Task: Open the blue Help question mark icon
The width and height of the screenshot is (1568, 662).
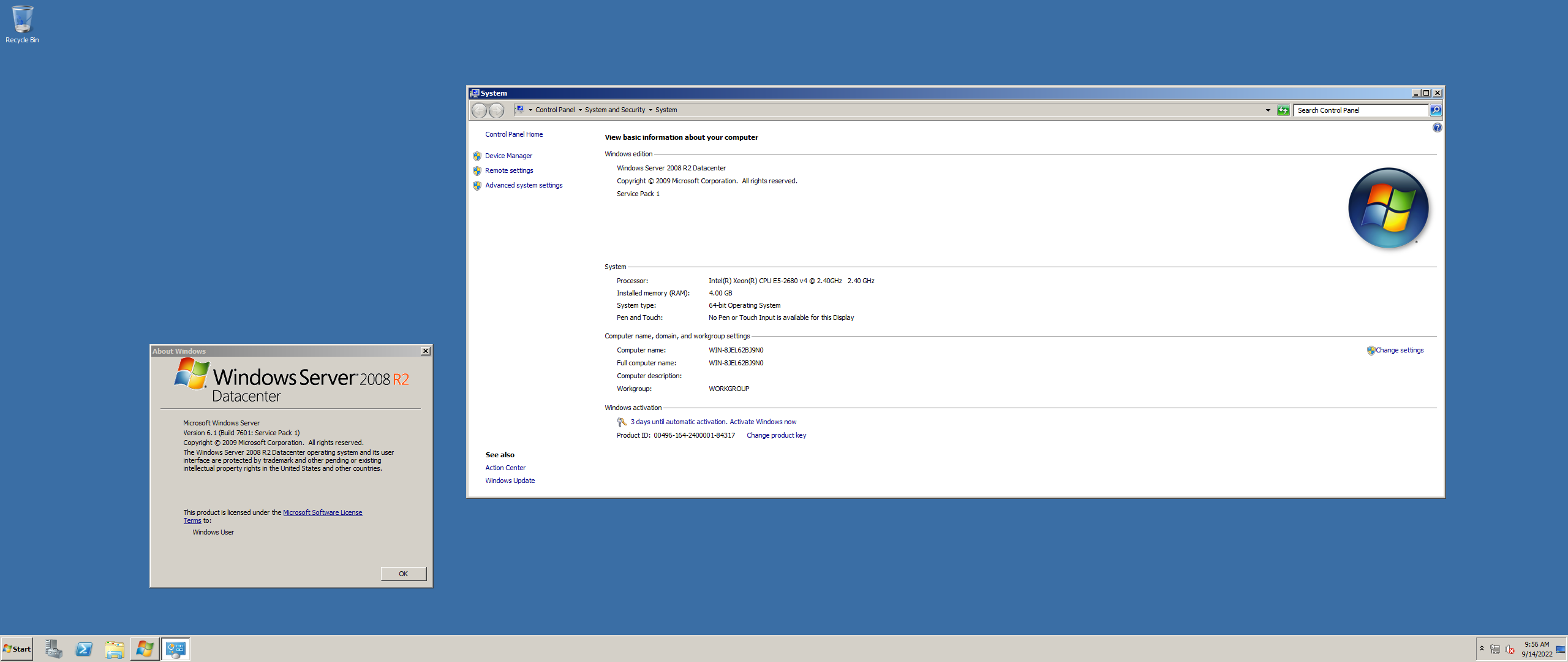Action: coord(1437,127)
